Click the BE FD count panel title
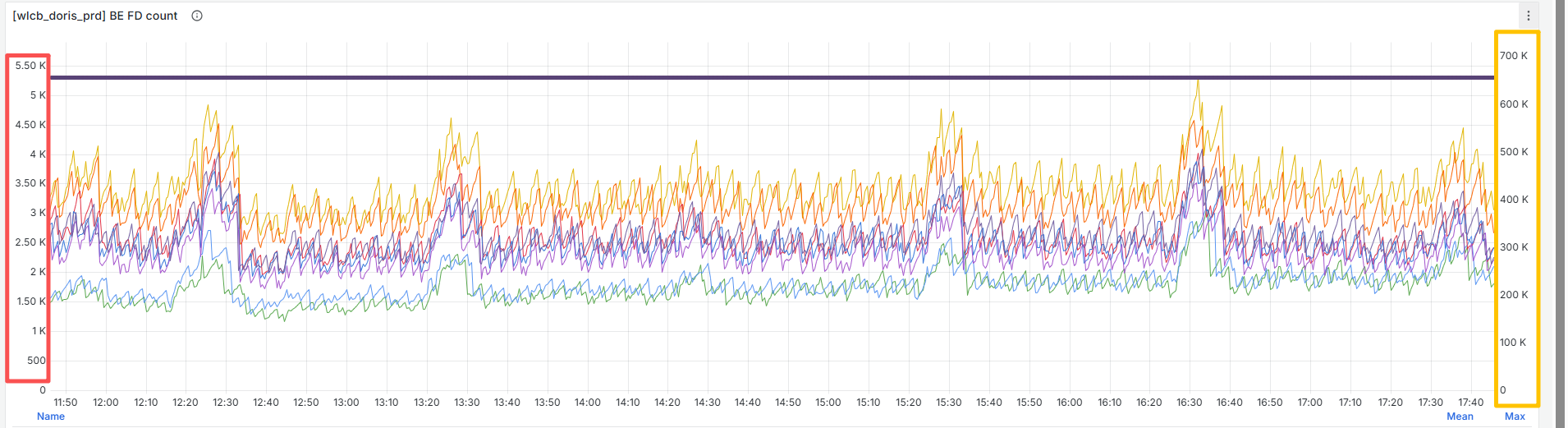The height and width of the screenshot is (428, 1568). coord(95,16)
